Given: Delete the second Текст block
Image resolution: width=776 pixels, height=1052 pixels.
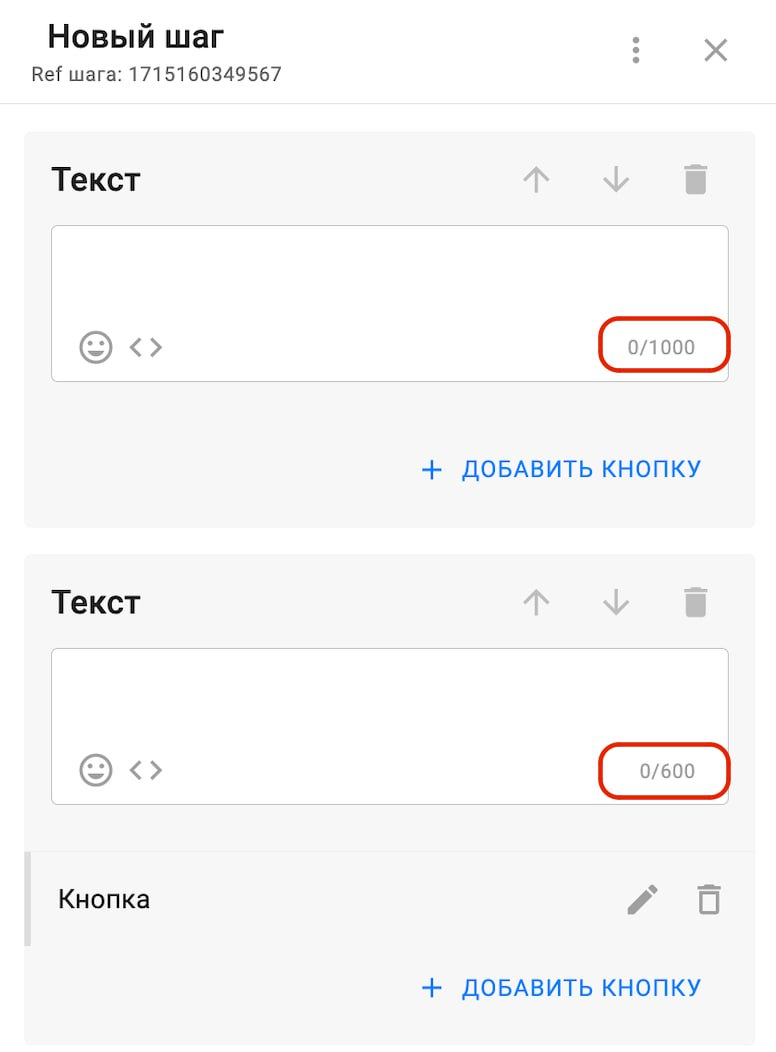Looking at the screenshot, I should 695,602.
